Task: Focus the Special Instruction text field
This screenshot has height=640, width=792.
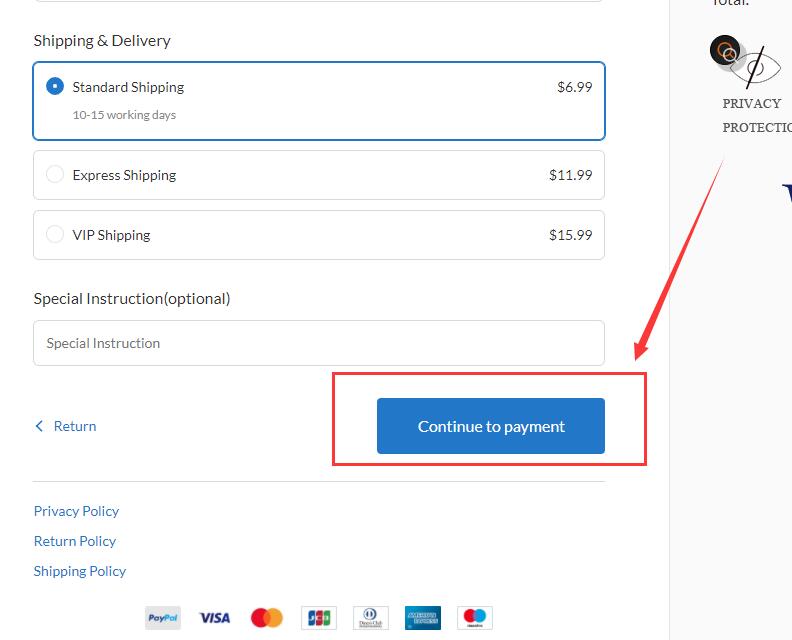Action: pyautogui.click(x=319, y=343)
